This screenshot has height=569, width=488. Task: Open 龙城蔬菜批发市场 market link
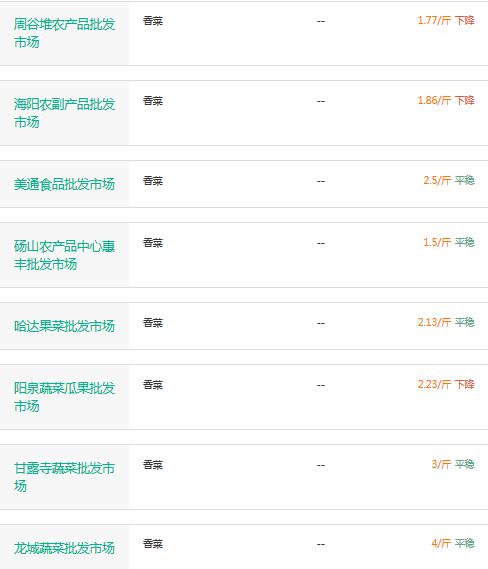point(64,548)
